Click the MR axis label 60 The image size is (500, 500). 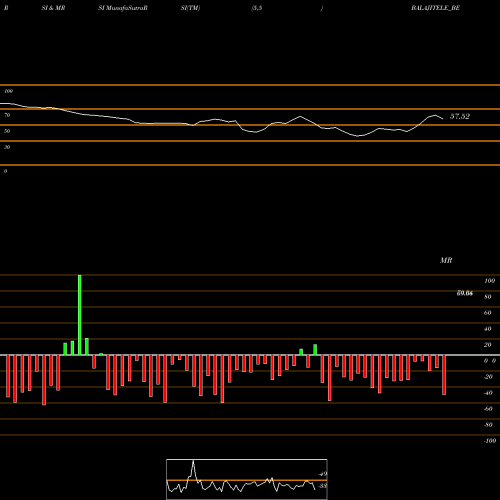488,313
